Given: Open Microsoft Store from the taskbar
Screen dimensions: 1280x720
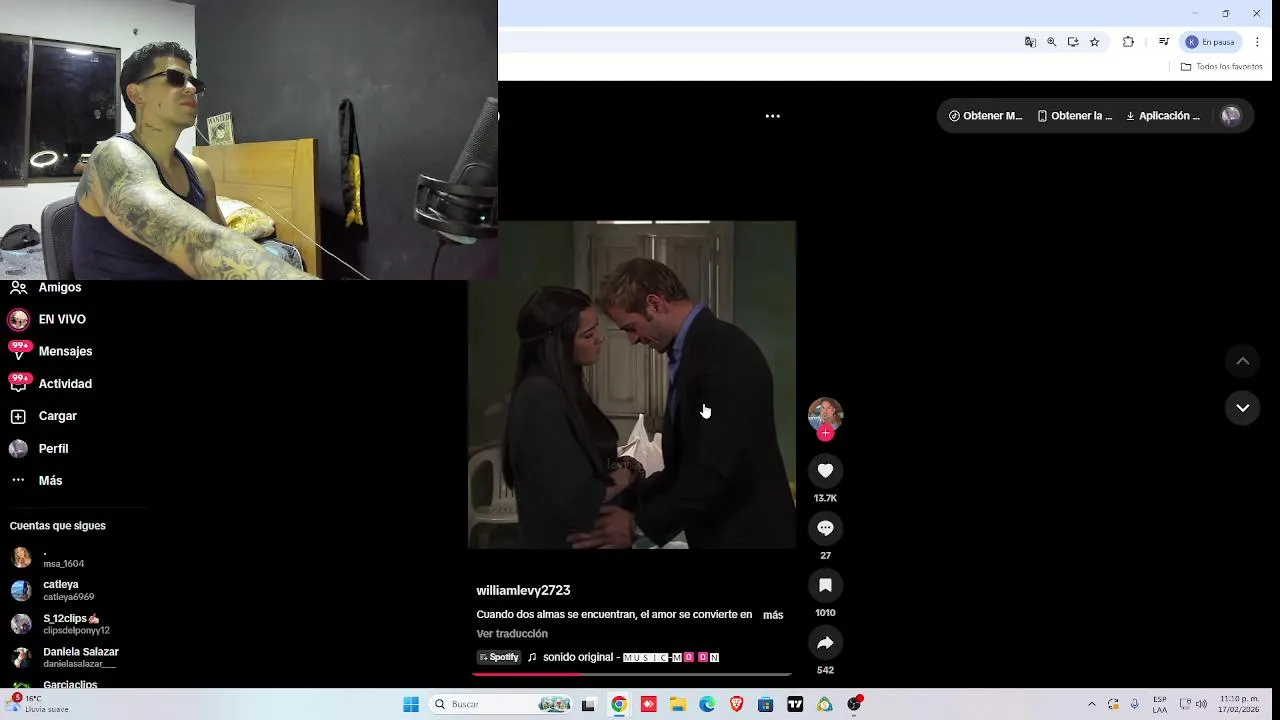Looking at the screenshot, I should 766,704.
